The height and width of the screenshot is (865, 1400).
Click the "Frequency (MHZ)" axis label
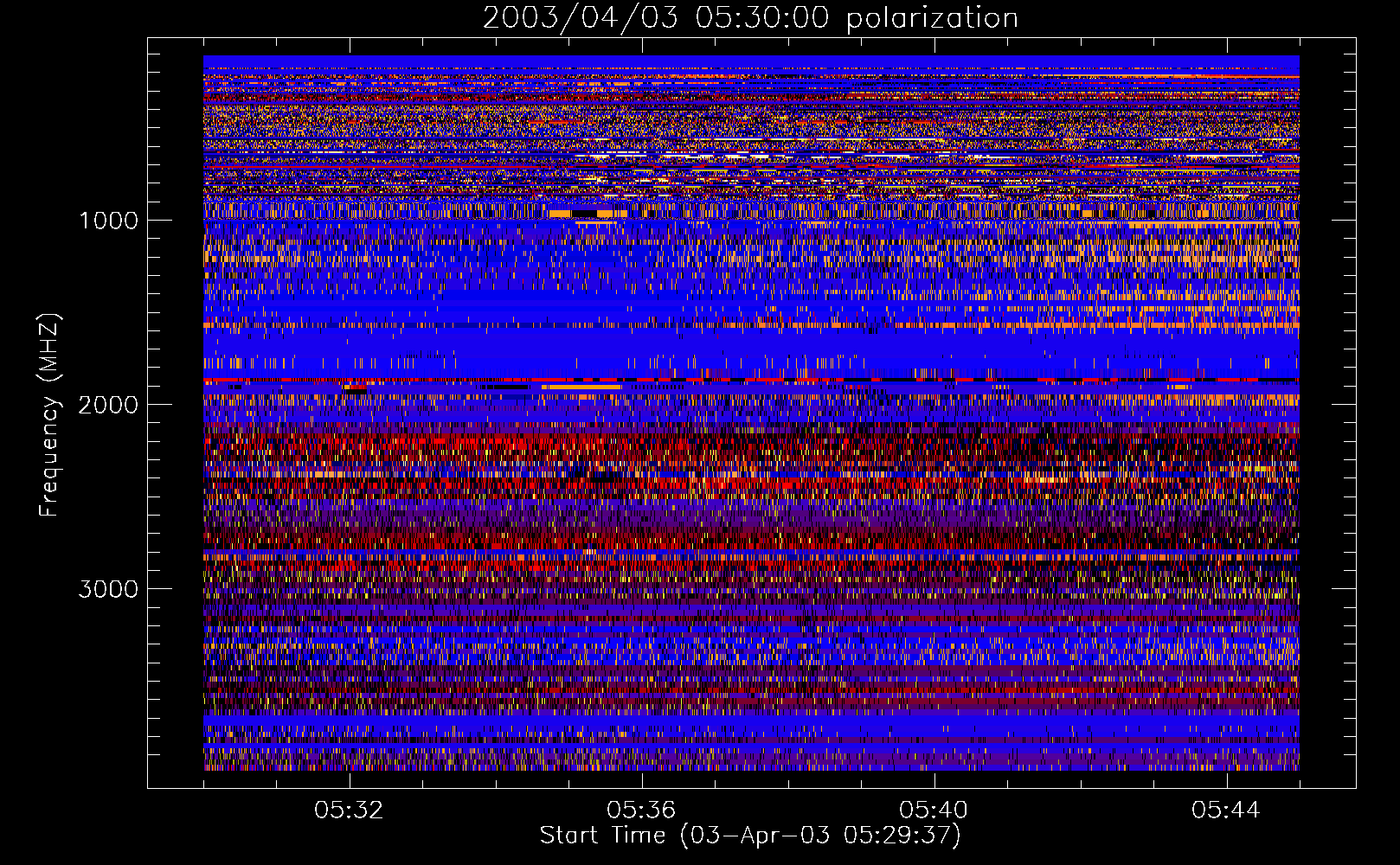[x=49, y=415]
